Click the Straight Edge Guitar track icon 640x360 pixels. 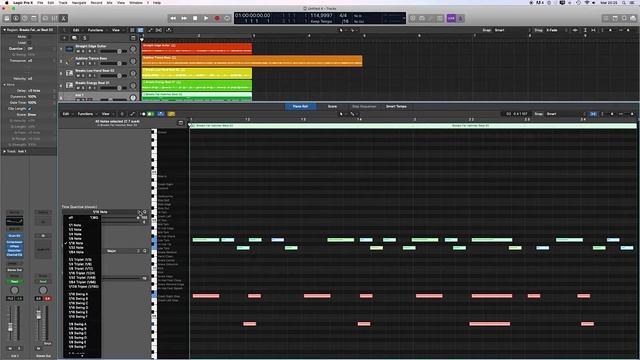coord(69,49)
